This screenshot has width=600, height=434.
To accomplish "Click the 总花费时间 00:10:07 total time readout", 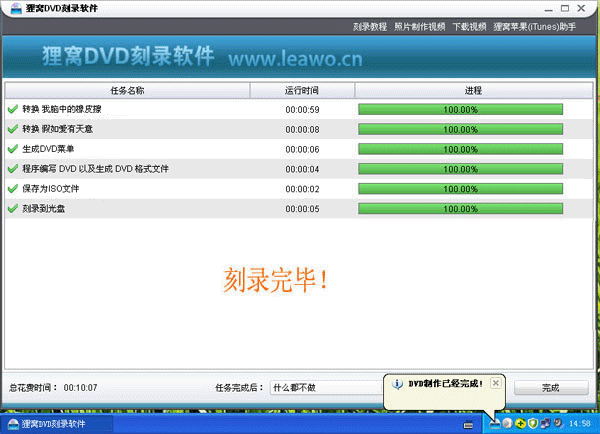I will [53, 388].
